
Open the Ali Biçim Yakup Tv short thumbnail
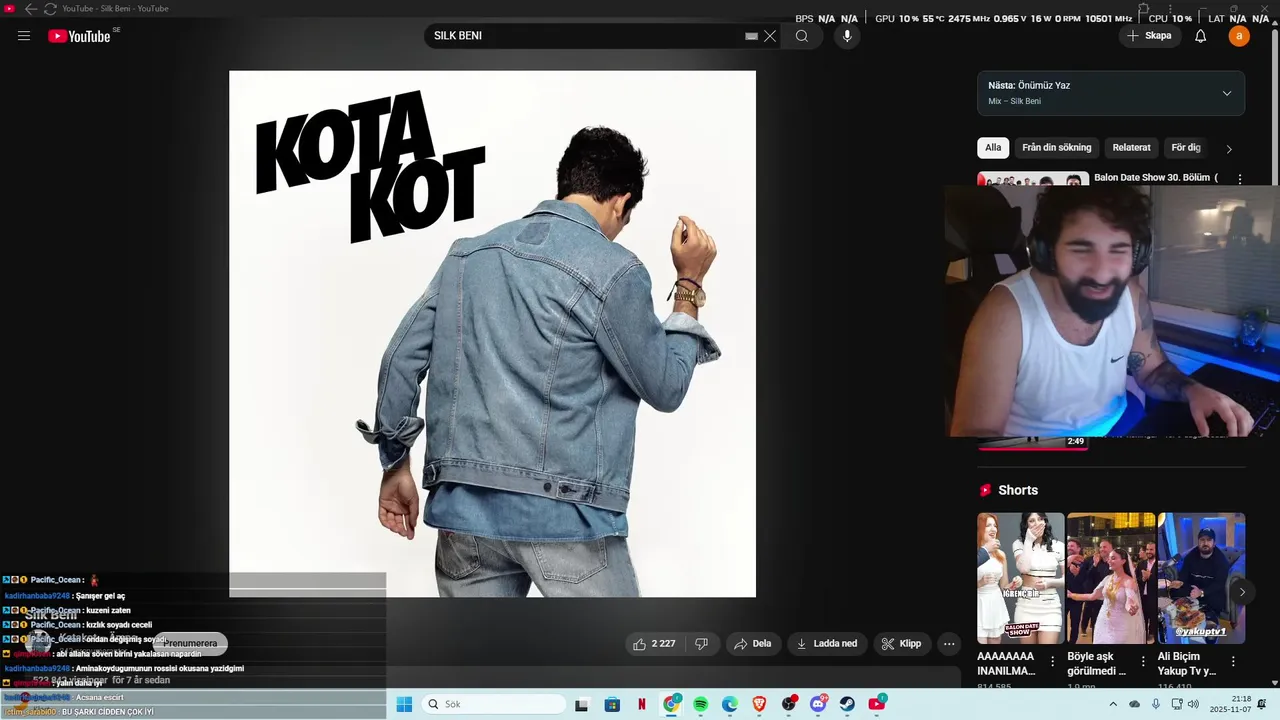(x=1201, y=578)
